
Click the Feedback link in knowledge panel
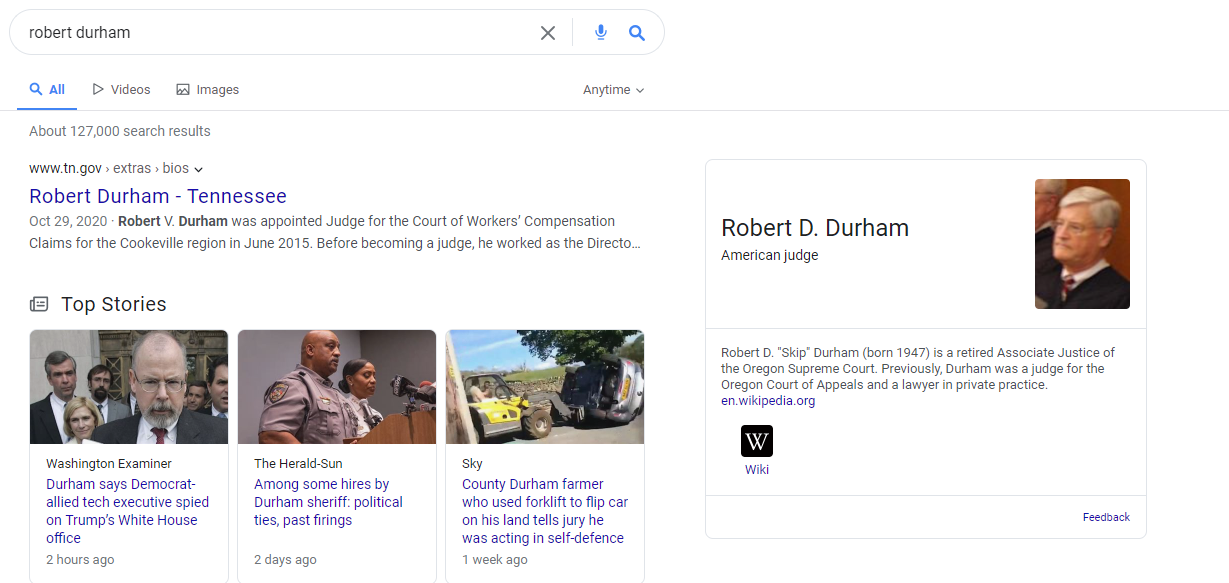coord(1106,517)
